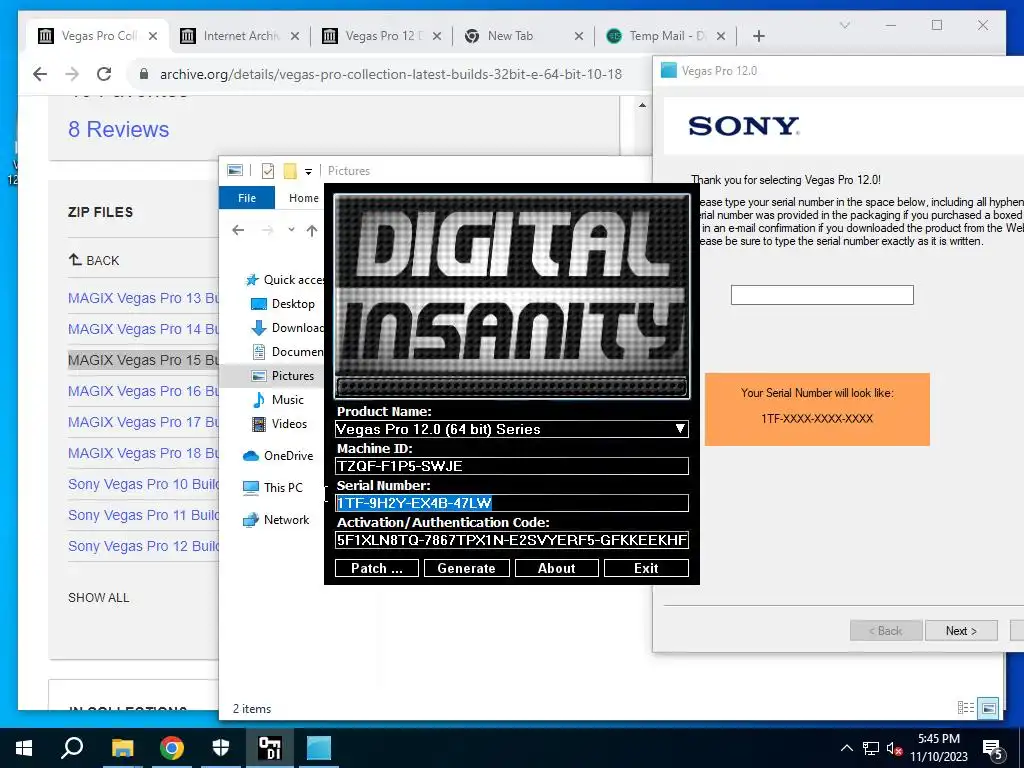Select Videos in Explorer navigation pane
Image resolution: width=1024 pixels, height=768 pixels.
280,424
